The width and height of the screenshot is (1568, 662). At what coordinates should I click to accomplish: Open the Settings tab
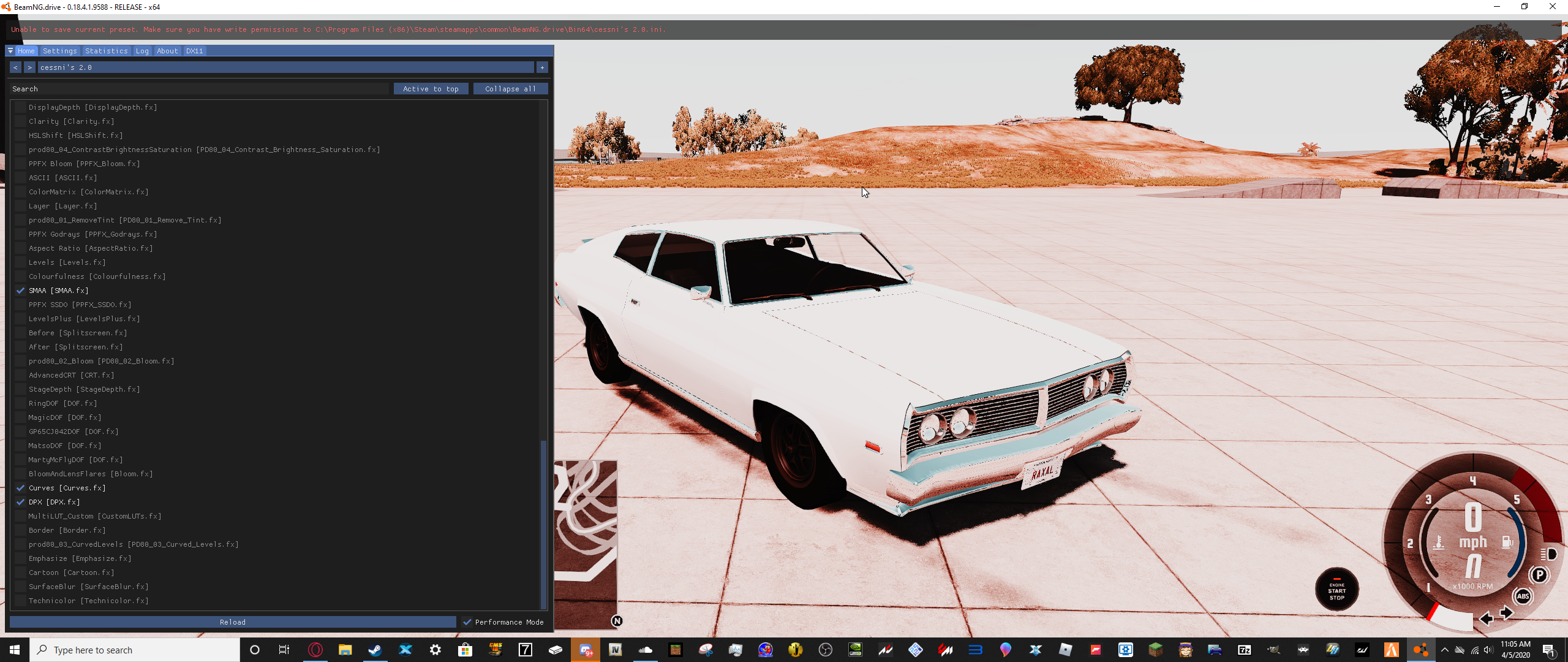click(60, 51)
